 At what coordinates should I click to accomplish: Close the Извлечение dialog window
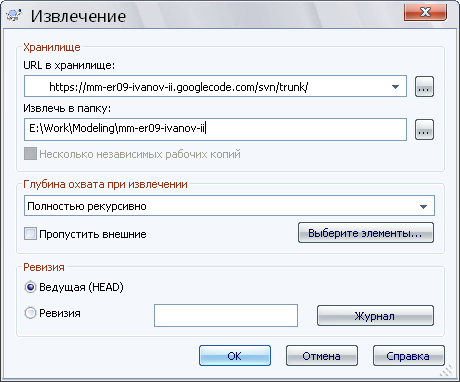425,13
